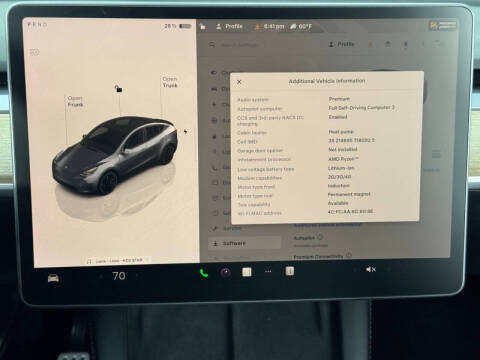Tap the 6:41 pm clock in status bar
The height and width of the screenshot is (360, 480).
274,26
